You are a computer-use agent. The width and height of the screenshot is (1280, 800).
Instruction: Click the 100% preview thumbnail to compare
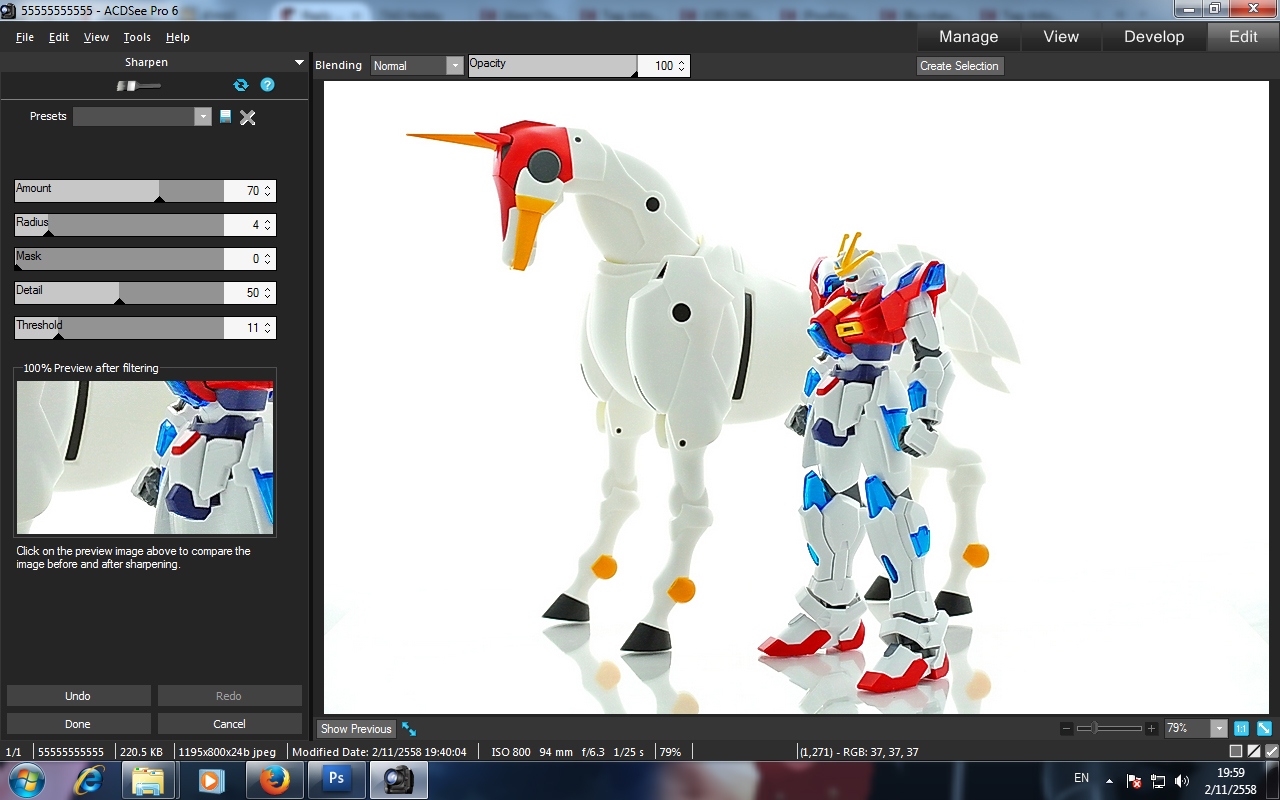pos(145,457)
